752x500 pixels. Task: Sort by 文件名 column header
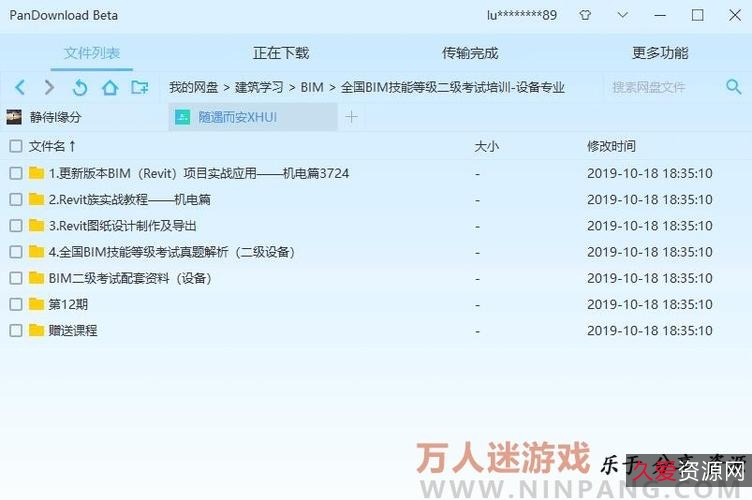coord(52,146)
